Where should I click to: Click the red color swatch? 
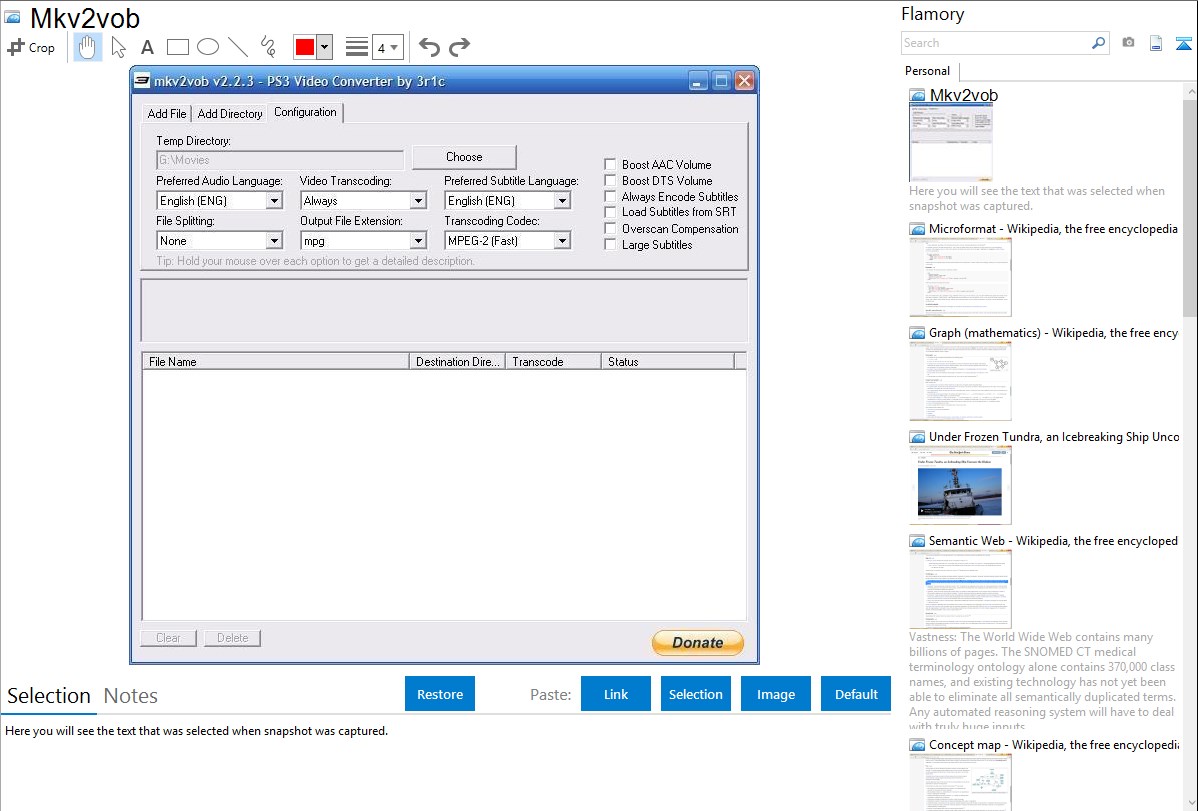pyautogui.click(x=304, y=47)
